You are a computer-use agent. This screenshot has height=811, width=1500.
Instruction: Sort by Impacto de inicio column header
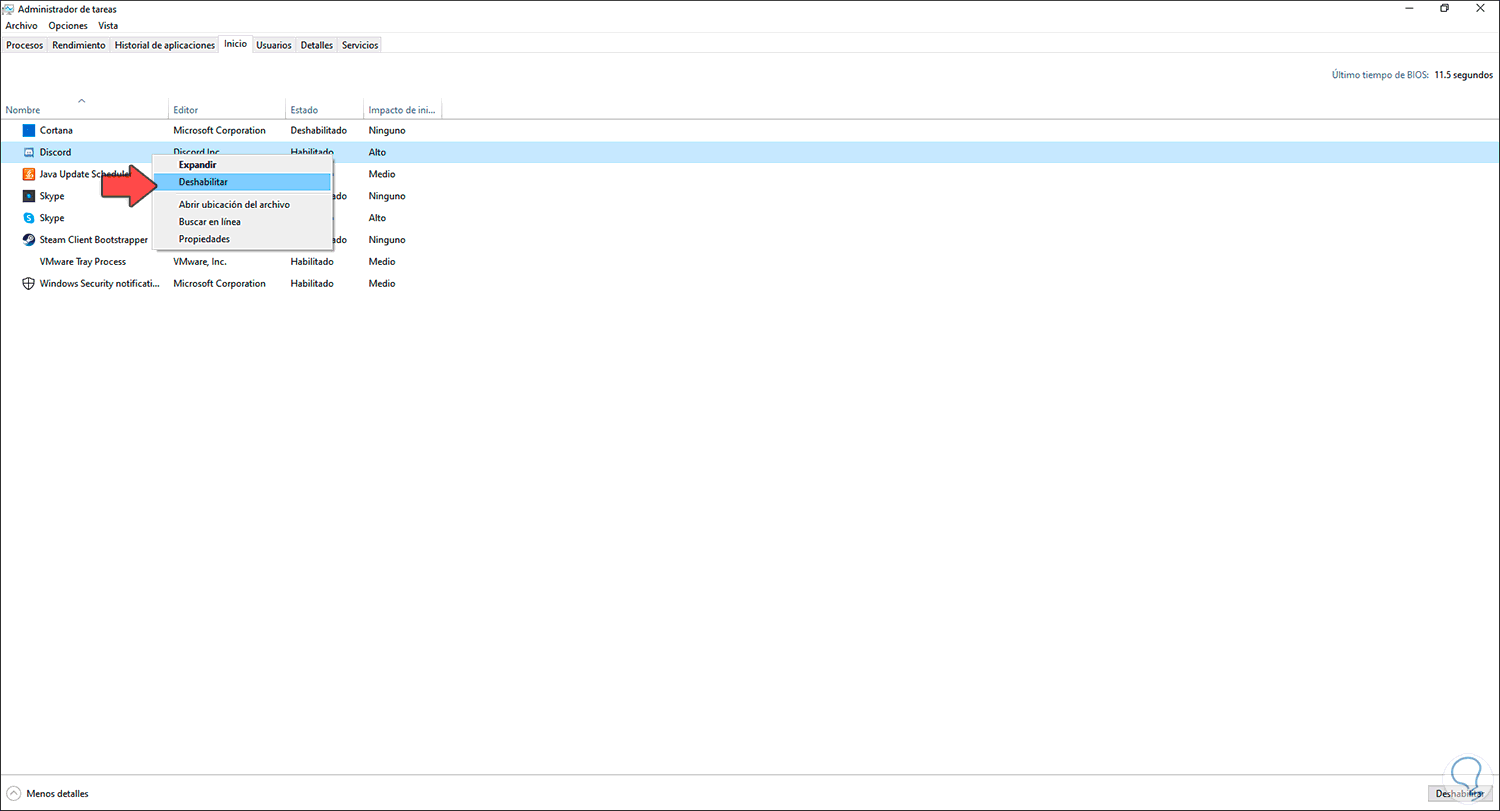402,109
